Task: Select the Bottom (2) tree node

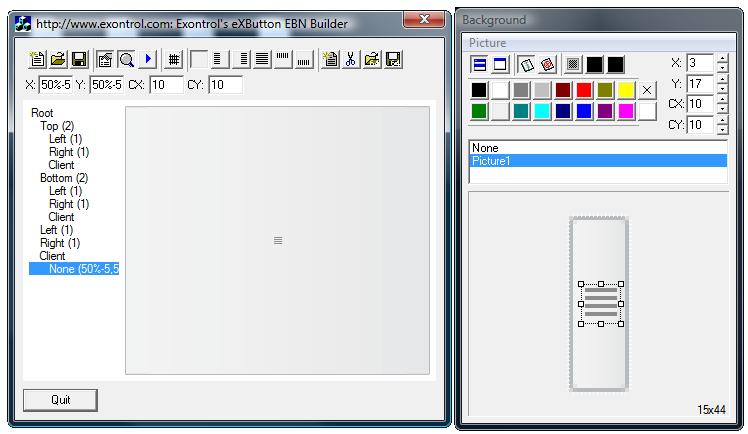Action: pyautogui.click(x=64, y=178)
